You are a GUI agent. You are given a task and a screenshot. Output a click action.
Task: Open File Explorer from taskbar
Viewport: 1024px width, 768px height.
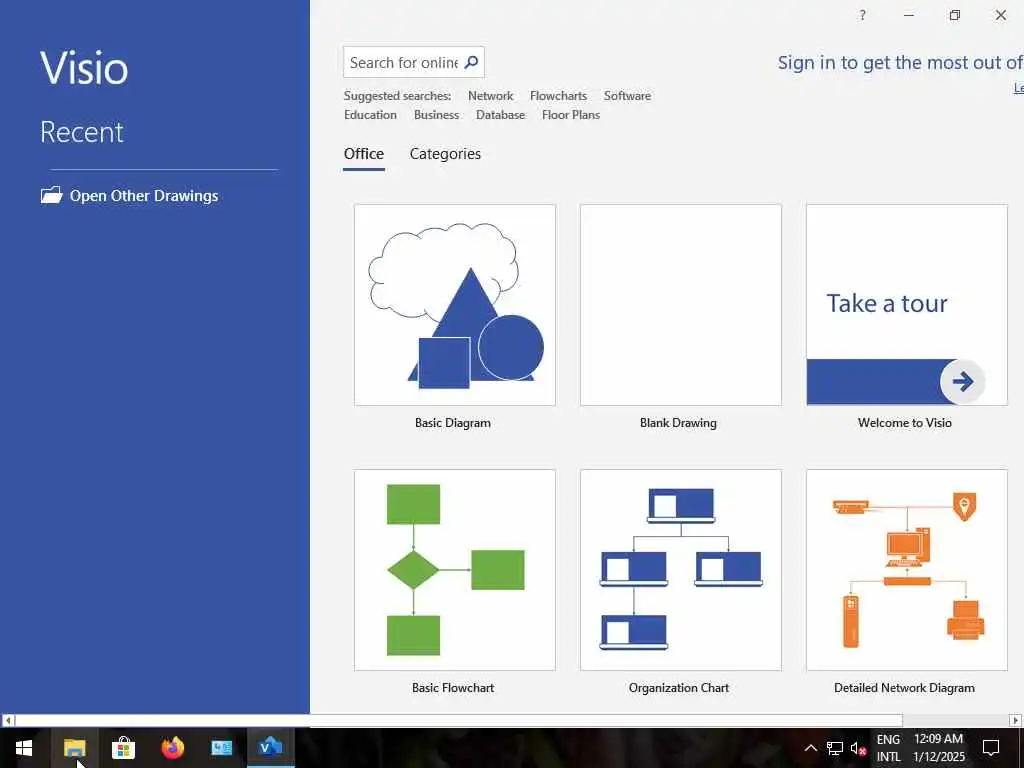pyautogui.click(x=74, y=748)
